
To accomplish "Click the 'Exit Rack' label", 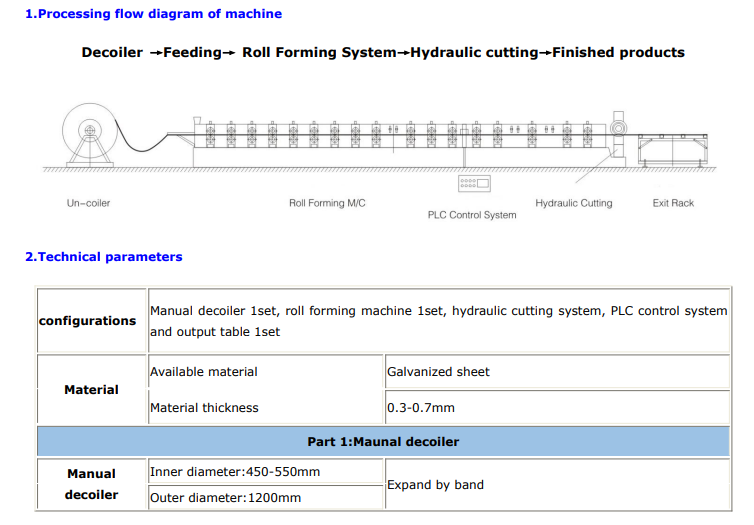I will (673, 203).
